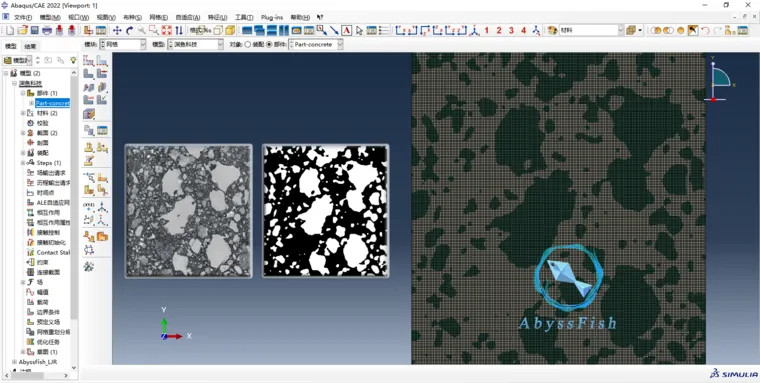
Task: Click the Auto-fit view icon
Action: point(166,30)
